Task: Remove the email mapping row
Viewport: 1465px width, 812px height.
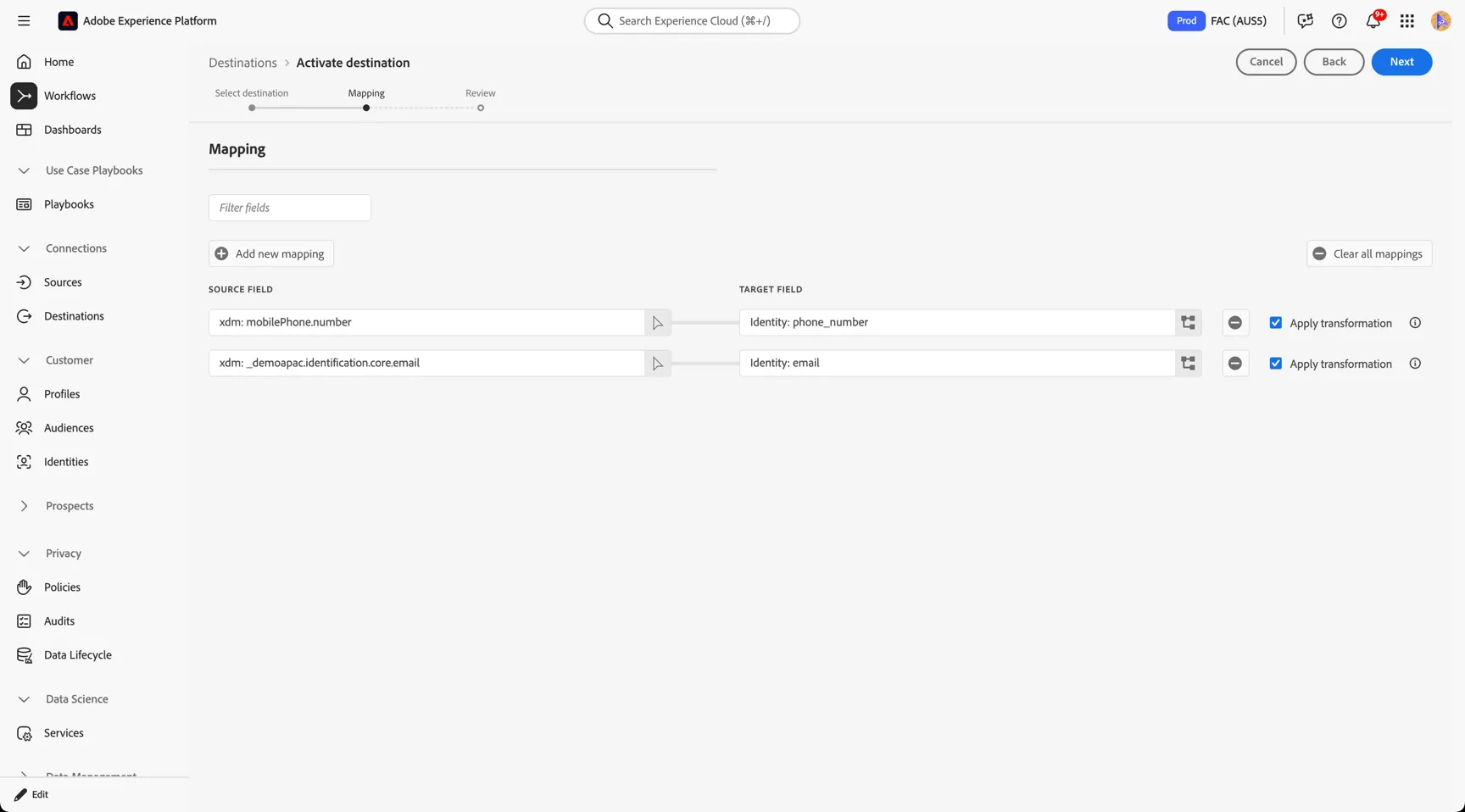Action: (1235, 363)
